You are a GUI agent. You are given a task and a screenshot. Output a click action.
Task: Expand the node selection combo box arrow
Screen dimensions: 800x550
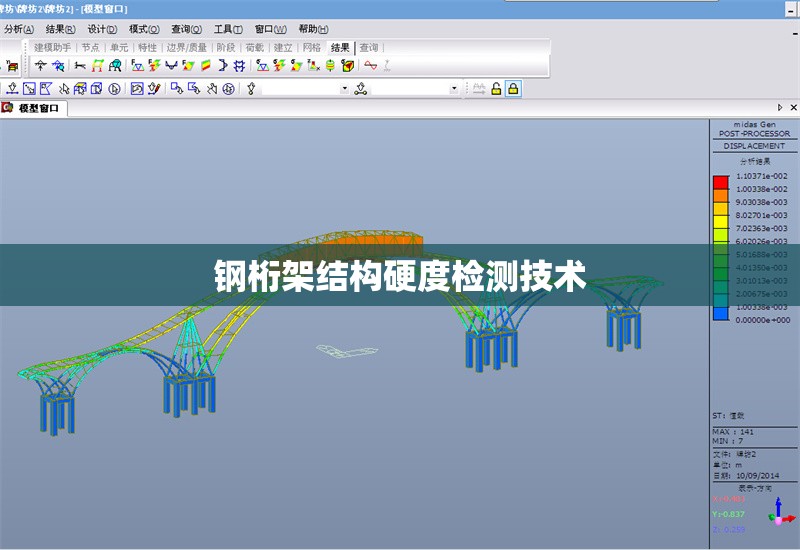click(345, 89)
